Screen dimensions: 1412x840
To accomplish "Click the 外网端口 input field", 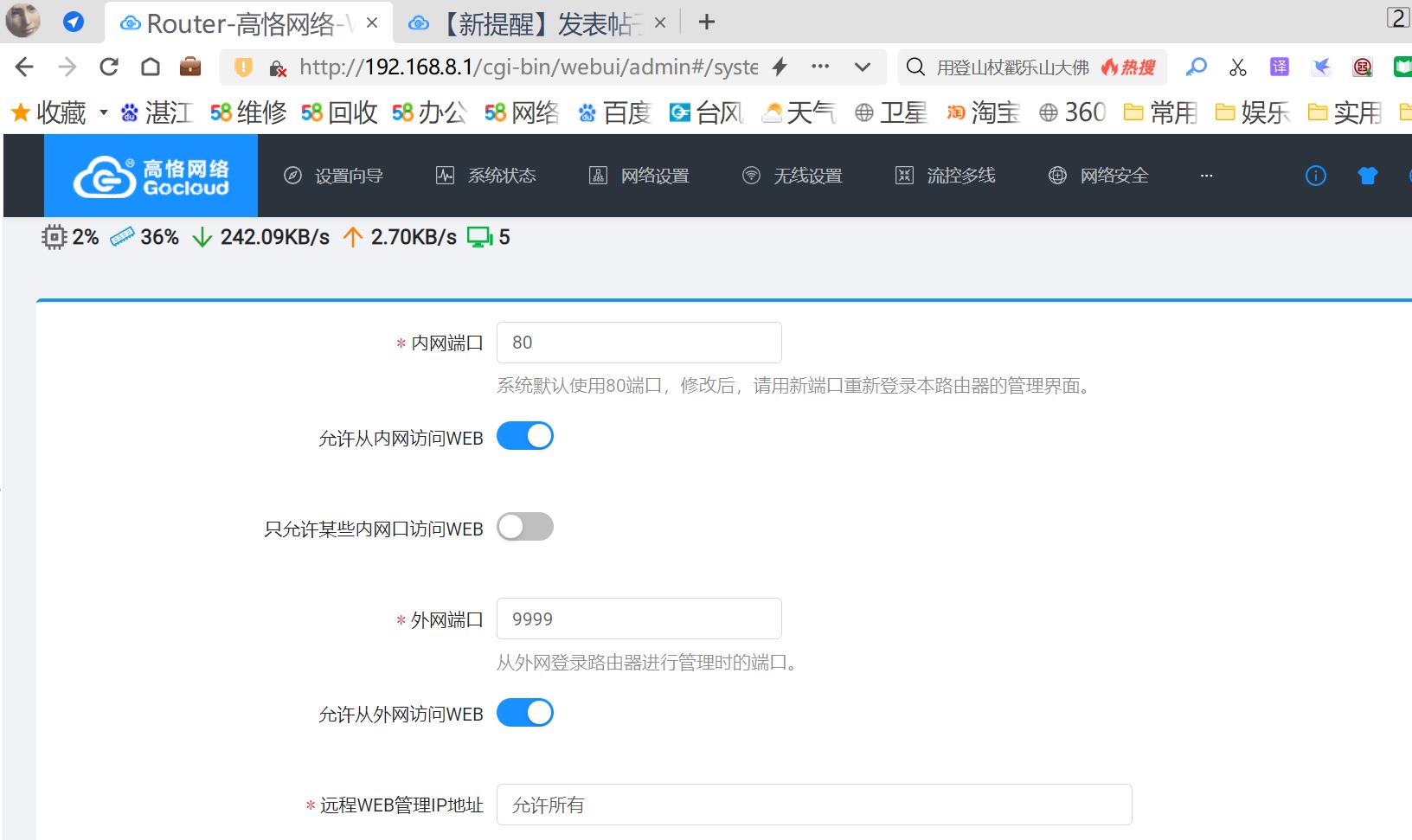I will (x=639, y=619).
